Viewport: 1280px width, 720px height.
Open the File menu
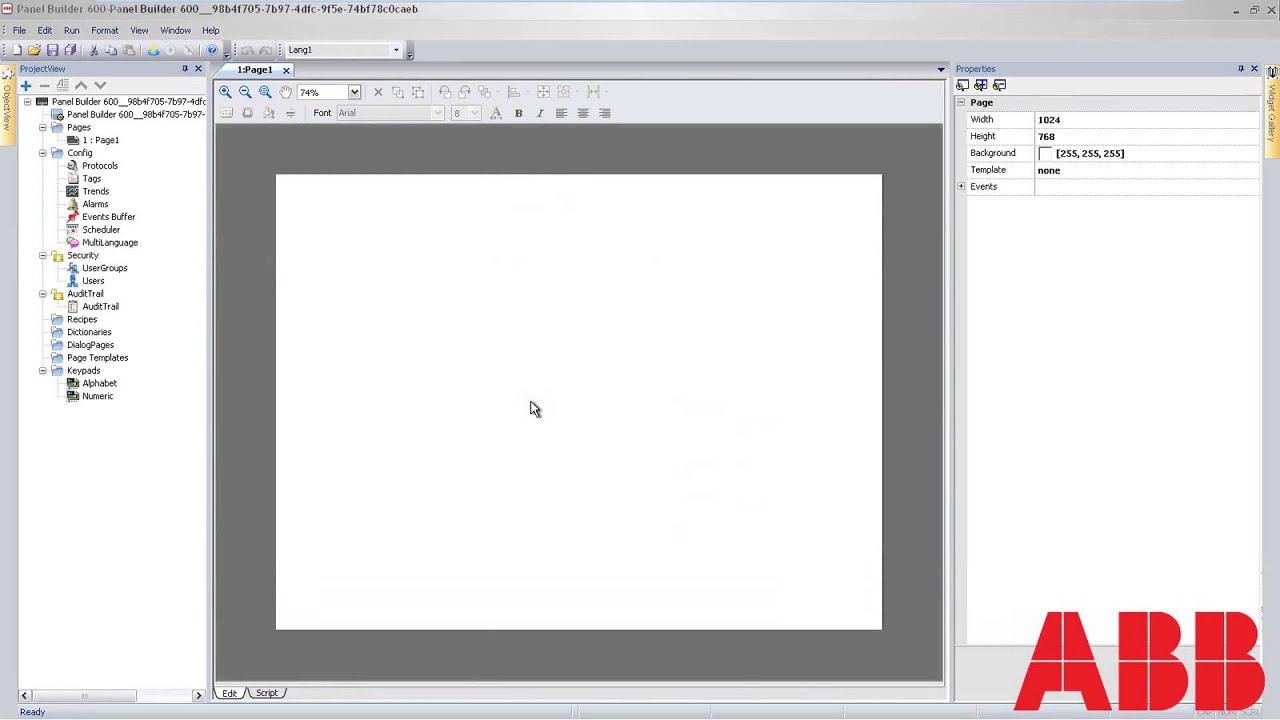tap(19, 31)
